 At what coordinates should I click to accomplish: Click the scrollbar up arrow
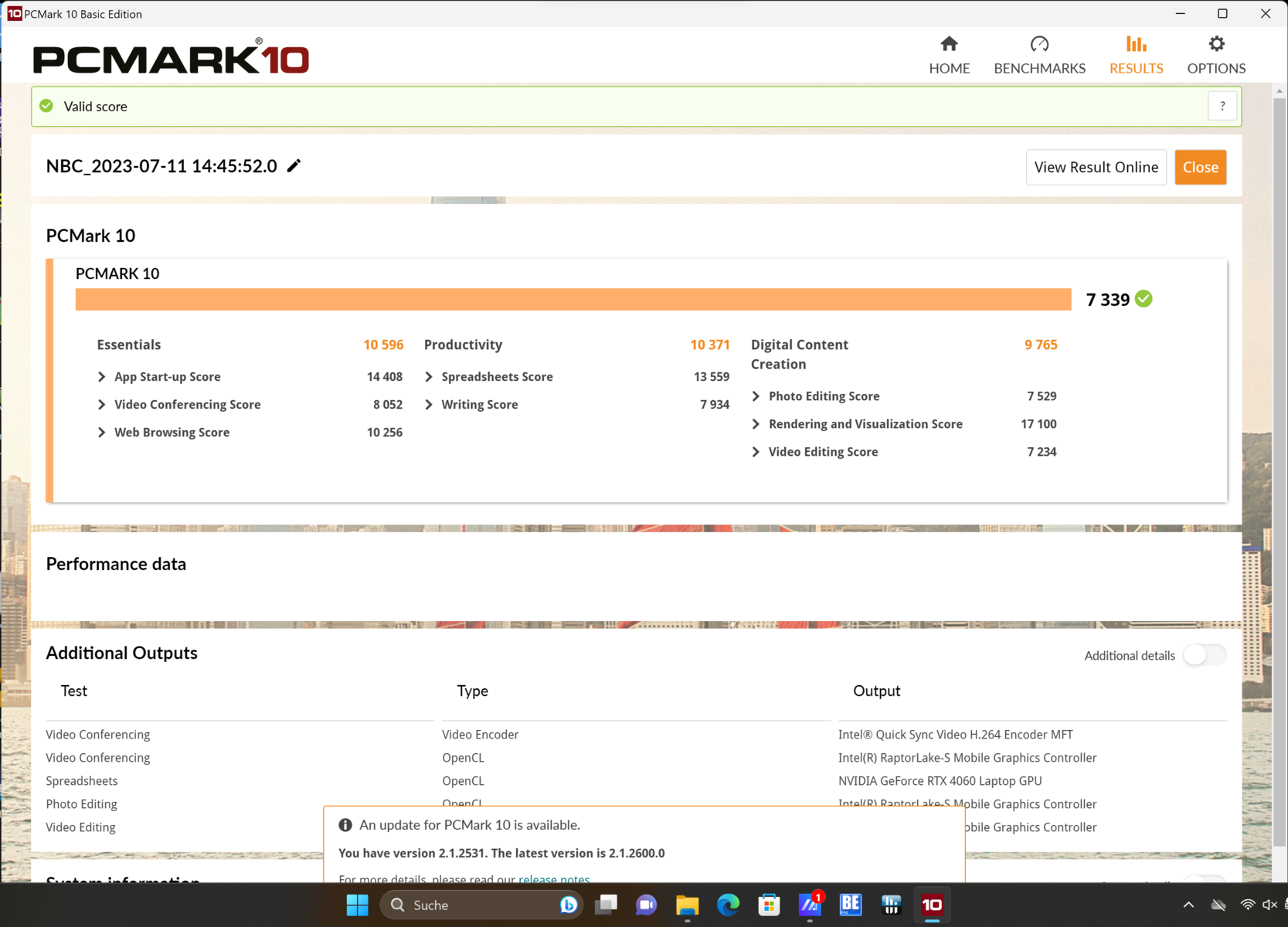1280,90
